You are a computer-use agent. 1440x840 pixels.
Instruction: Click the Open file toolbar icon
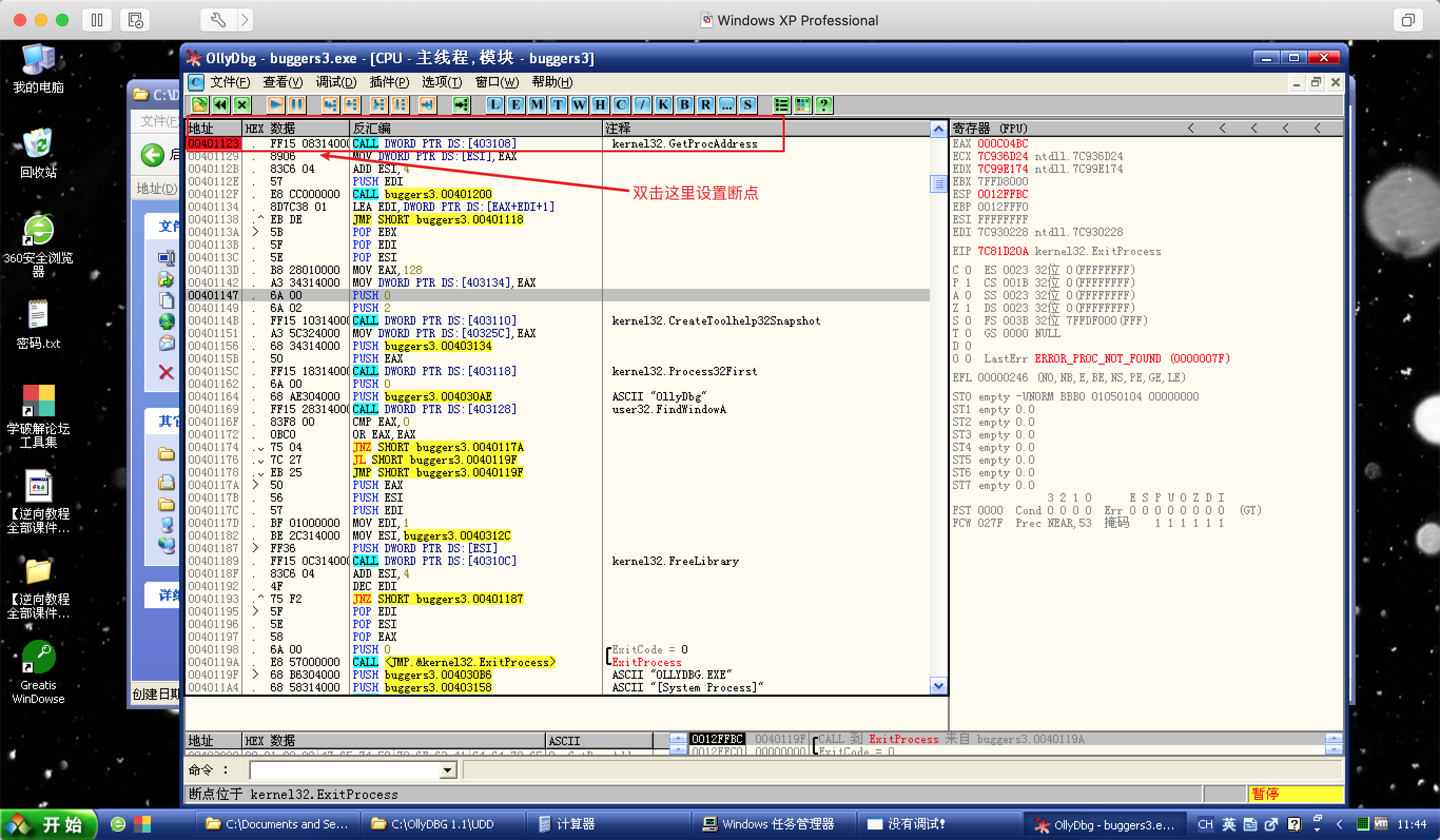(x=199, y=104)
